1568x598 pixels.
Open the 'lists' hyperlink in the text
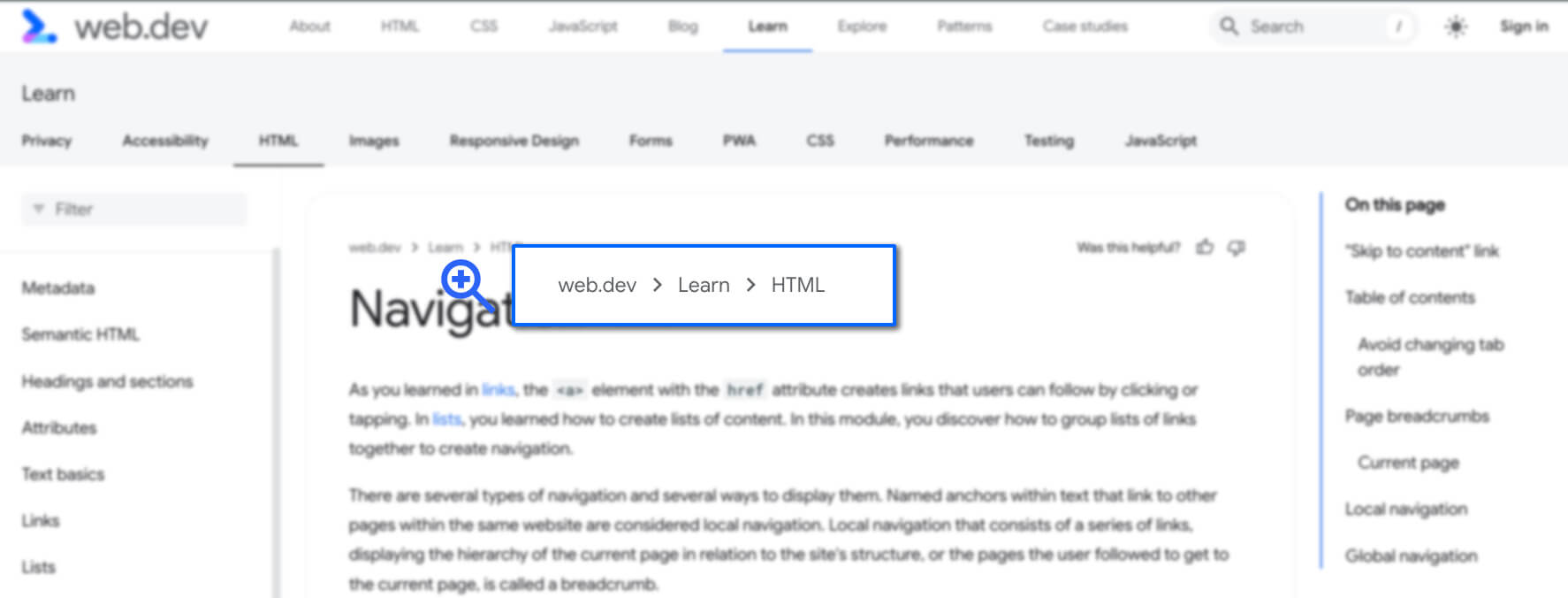coord(446,418)
